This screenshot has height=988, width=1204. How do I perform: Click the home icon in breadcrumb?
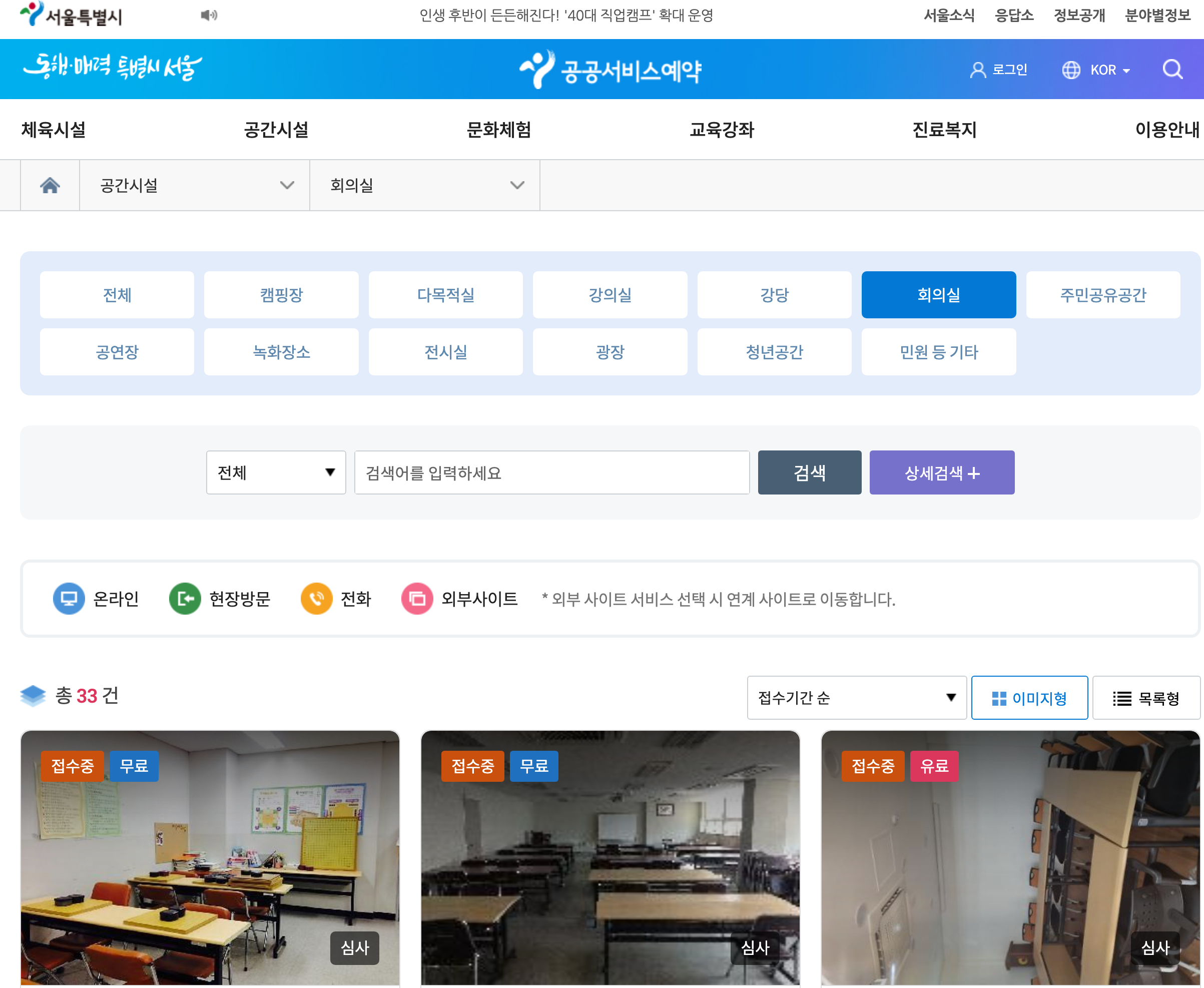(x=50, y=186)
